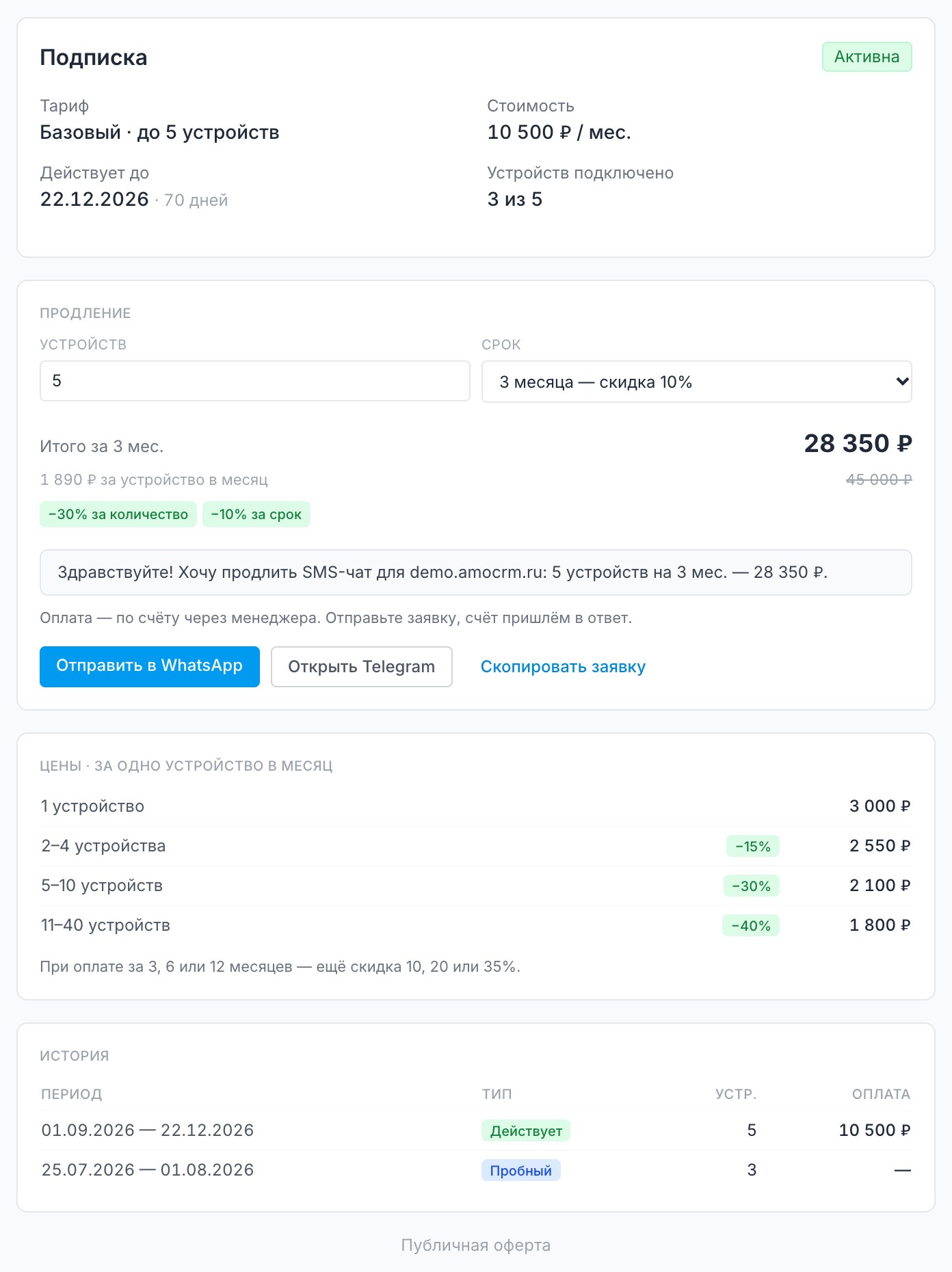Click the Подписка heading
The image size is (952, 1272).
[x=94, y=57]
